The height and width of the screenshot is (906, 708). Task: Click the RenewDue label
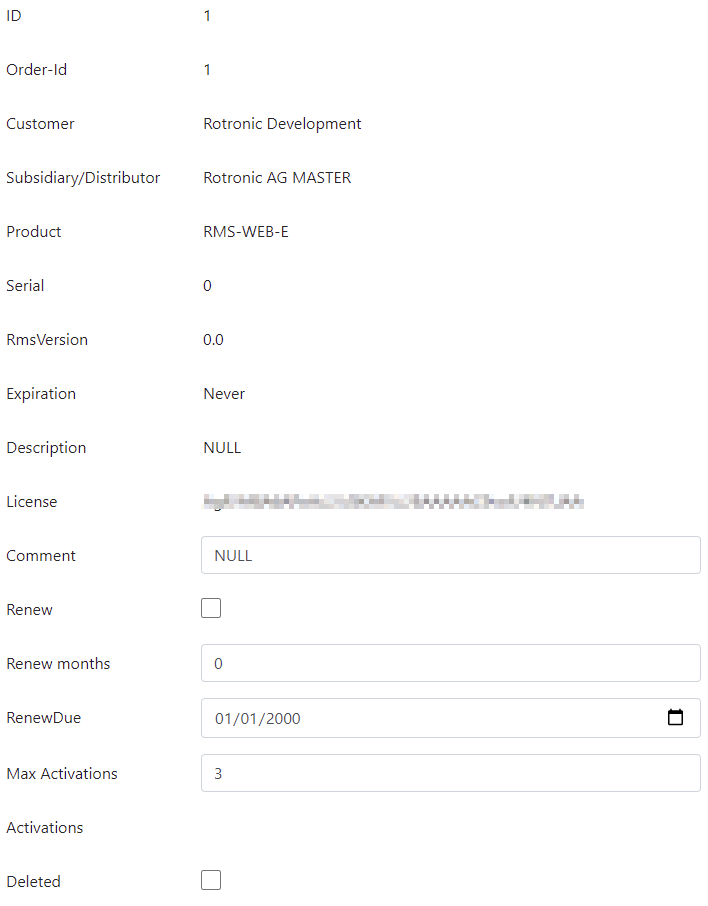click(43, 718)
